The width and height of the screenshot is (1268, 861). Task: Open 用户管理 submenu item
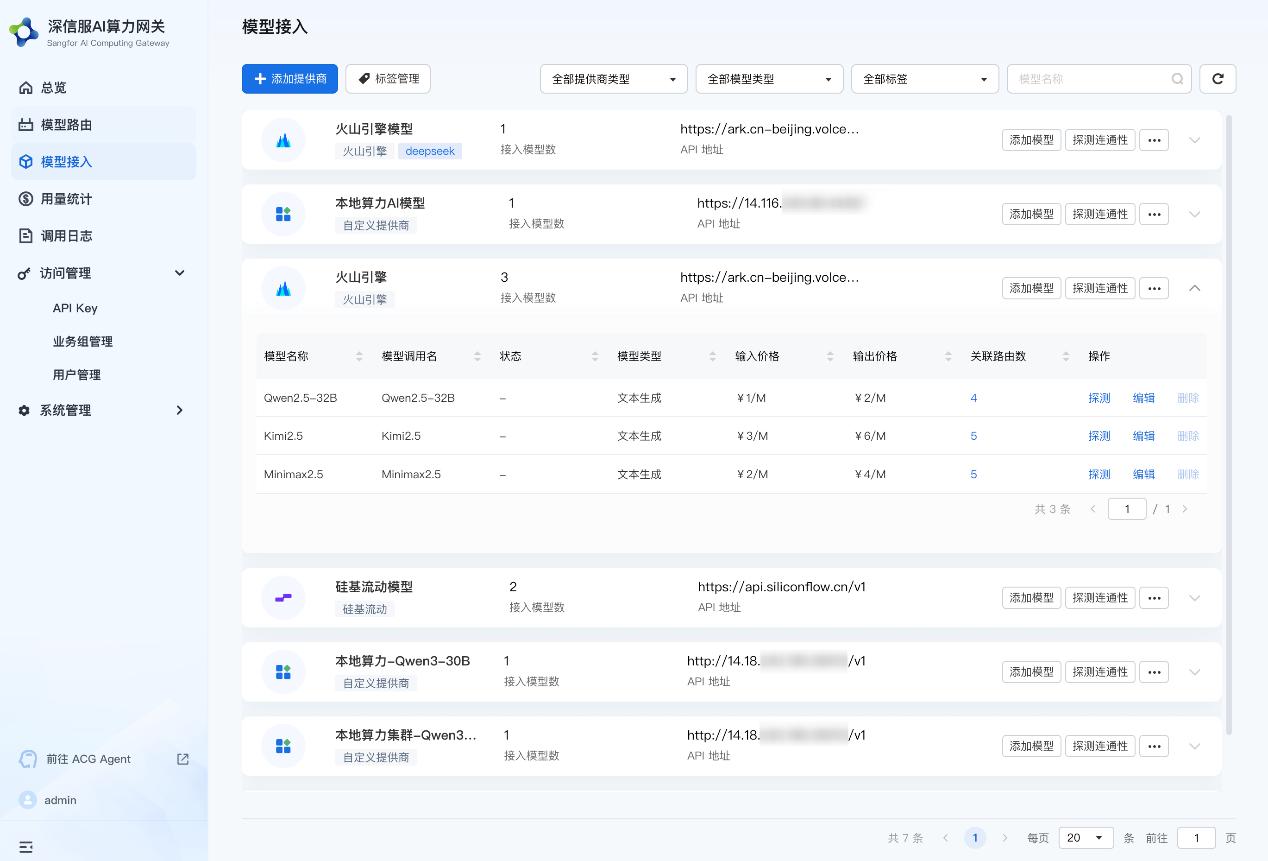[77, 375]
